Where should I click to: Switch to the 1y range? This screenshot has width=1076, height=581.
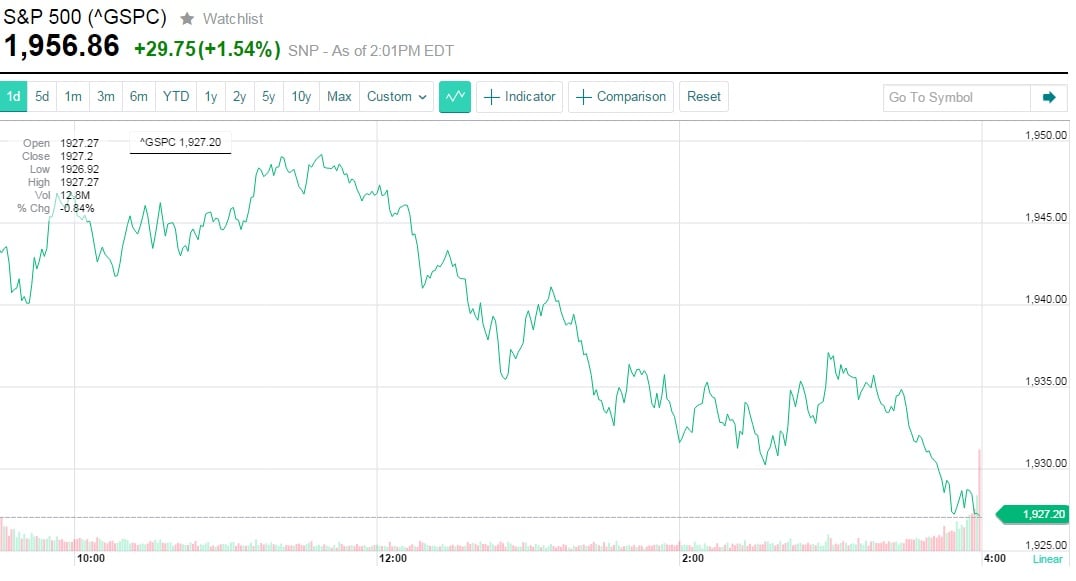click(x=211, y=97)
